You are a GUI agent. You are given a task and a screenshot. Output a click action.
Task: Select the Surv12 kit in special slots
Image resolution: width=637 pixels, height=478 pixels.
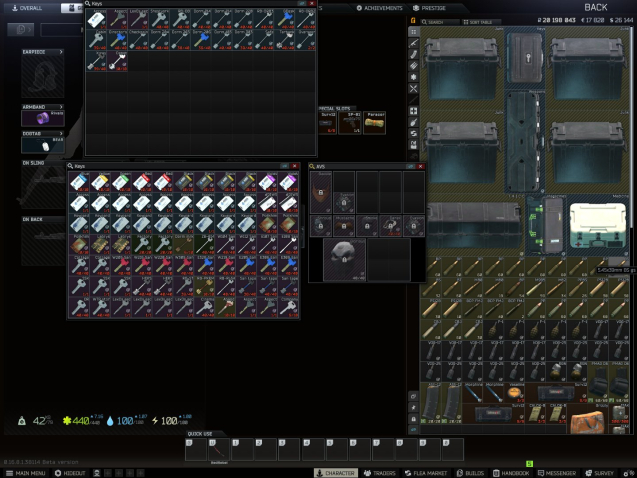click(x=327, y=123)
